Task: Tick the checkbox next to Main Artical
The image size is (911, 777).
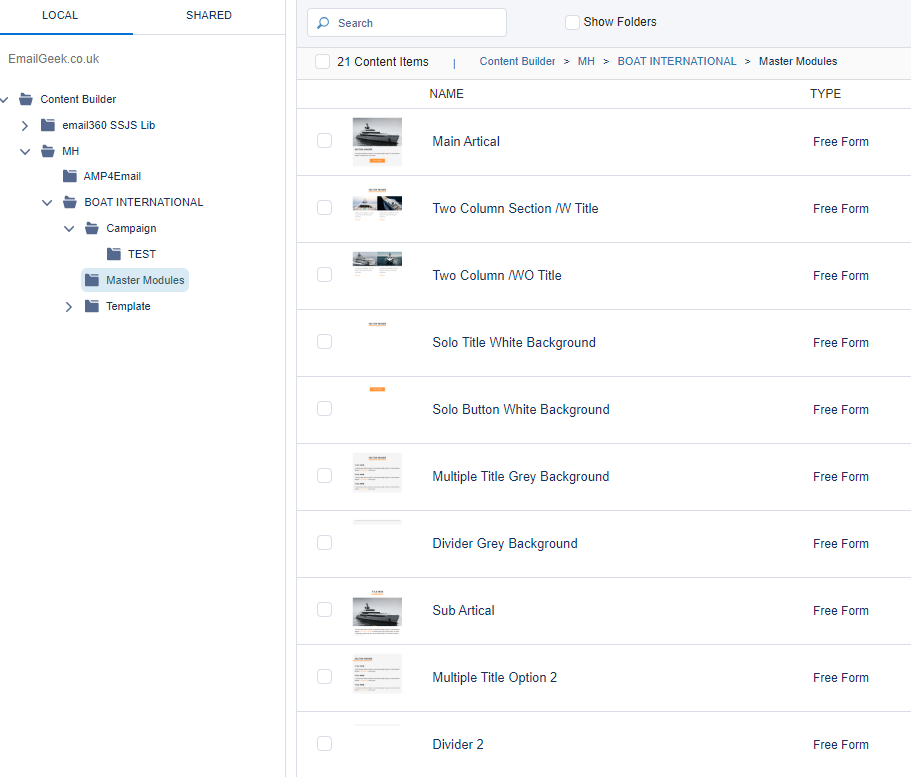Action: click(324, 141)
